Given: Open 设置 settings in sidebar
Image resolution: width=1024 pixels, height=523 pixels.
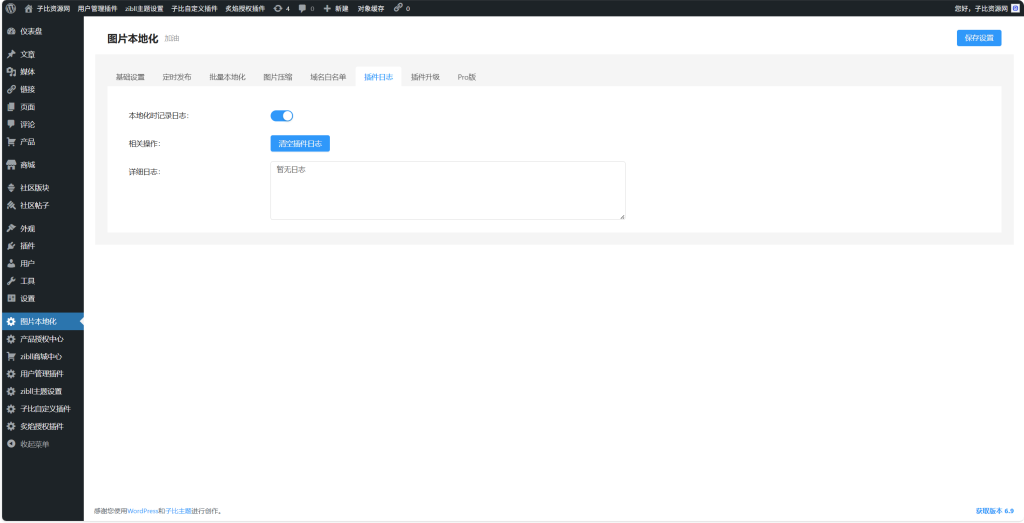Looking at the screenshot, I should [x=27, y=298].
